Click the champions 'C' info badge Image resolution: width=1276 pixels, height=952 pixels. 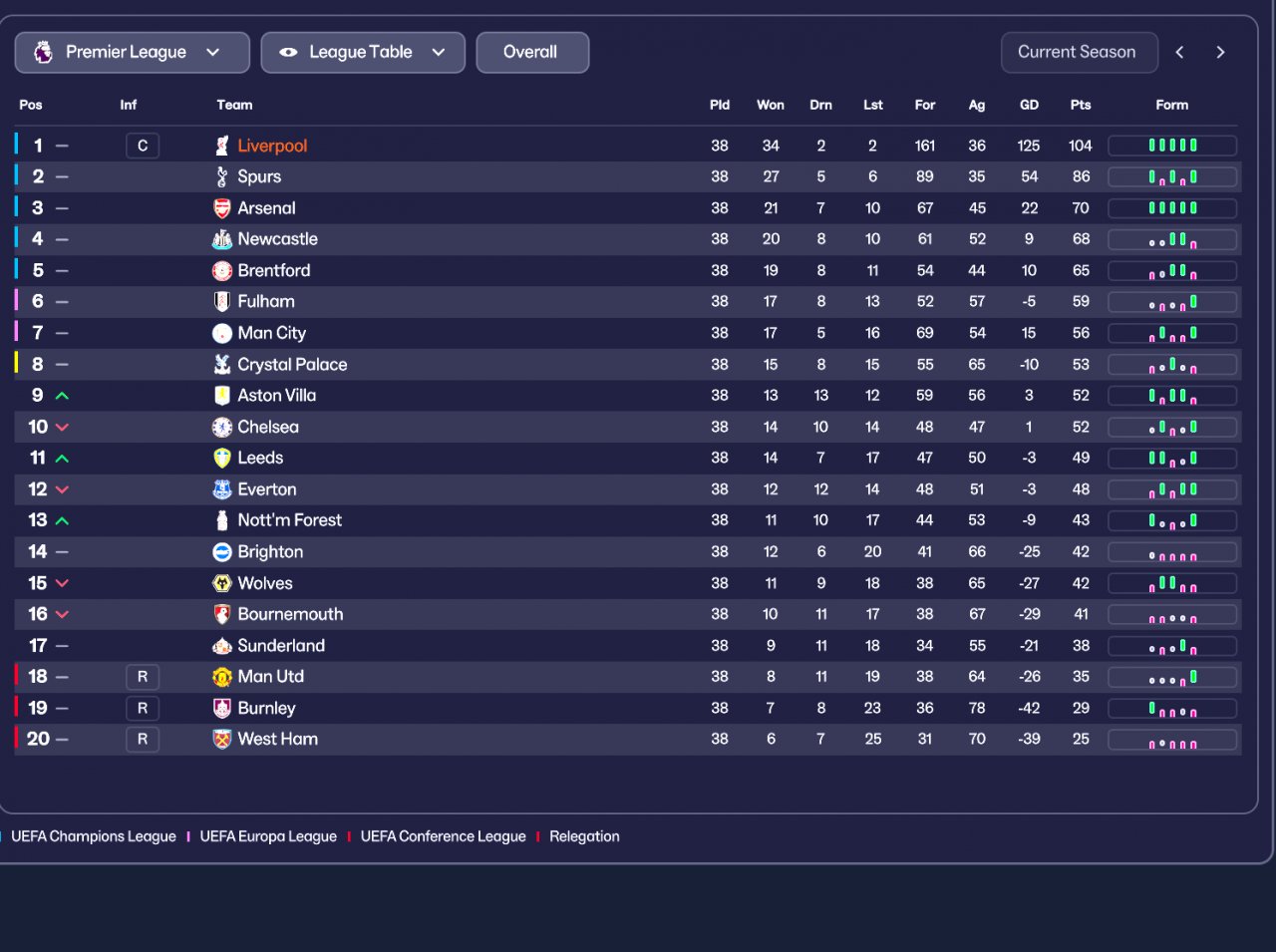coord(143,146)
